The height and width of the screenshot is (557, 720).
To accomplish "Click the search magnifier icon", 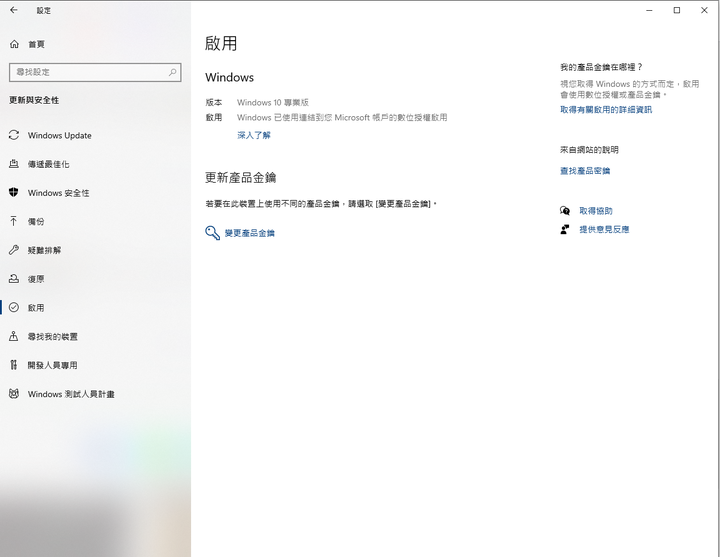I will pyautogui.click(x=173, y=72).
